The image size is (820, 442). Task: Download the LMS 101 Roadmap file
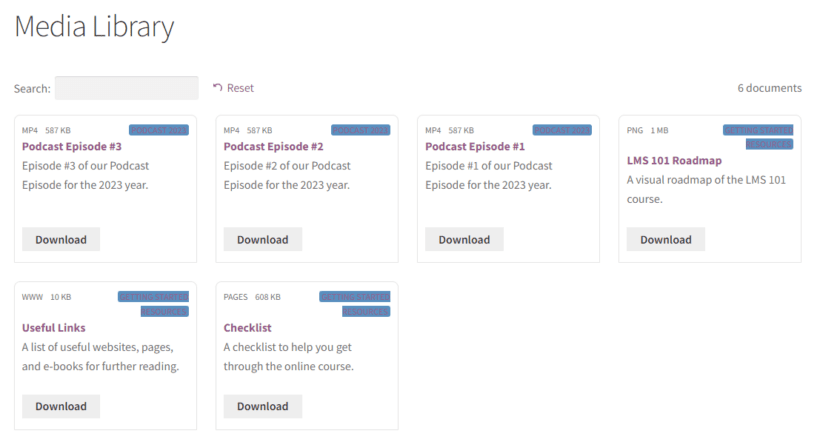click(x=666, y=240)
